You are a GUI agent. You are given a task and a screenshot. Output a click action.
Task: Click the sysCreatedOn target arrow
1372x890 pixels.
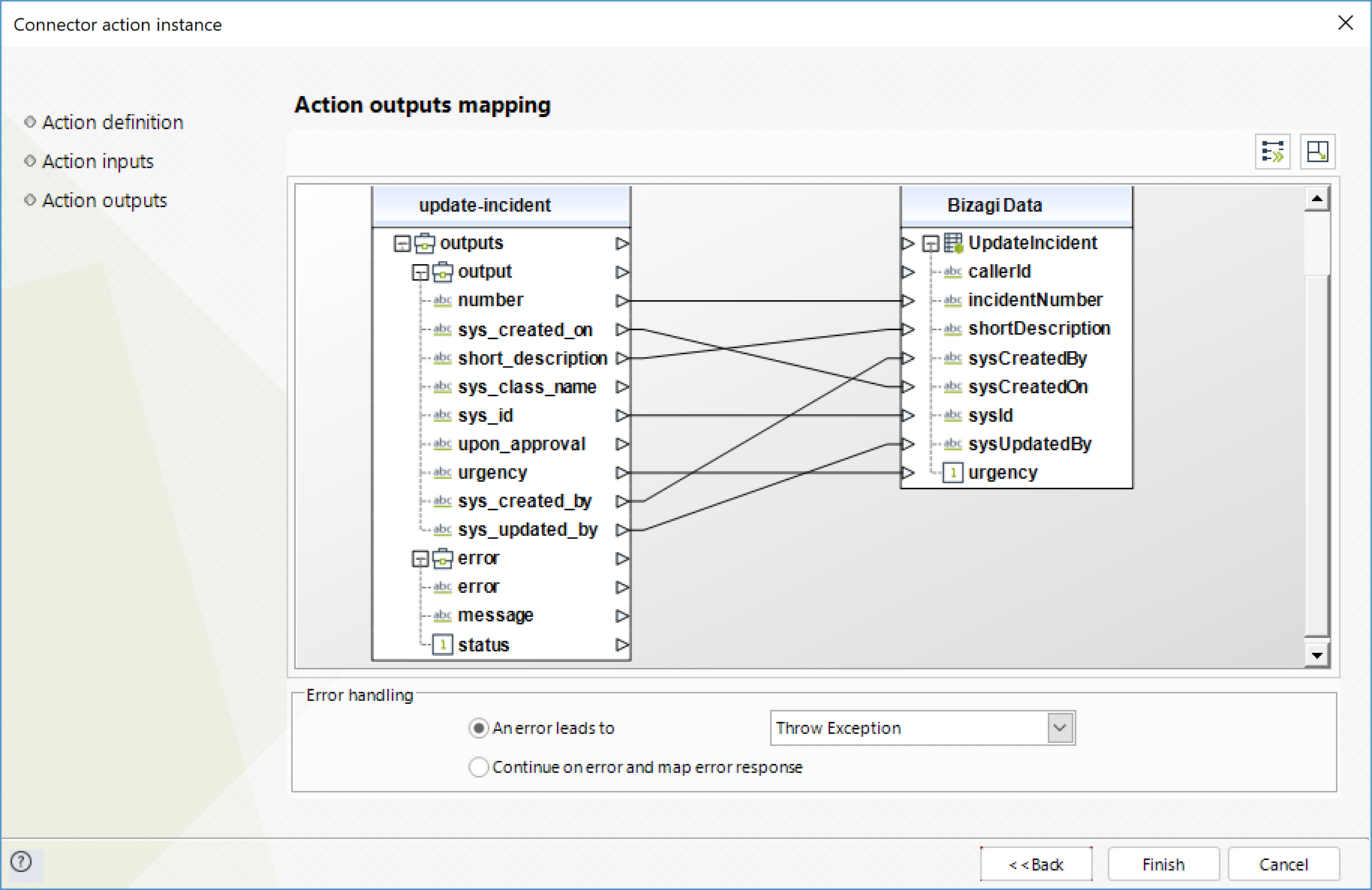point(908,386)
